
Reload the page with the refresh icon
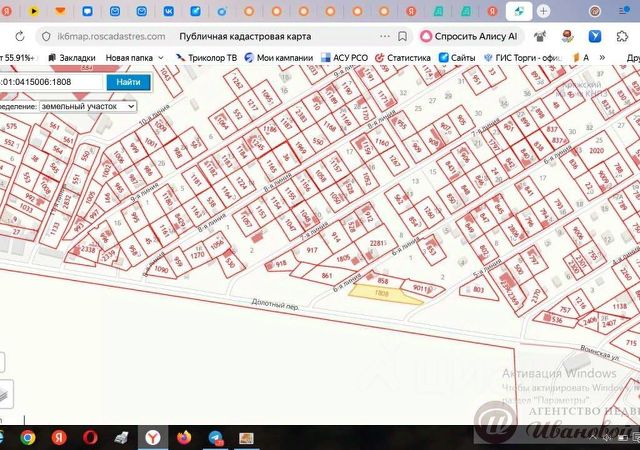pyautogui.click(x=20, y=36)
